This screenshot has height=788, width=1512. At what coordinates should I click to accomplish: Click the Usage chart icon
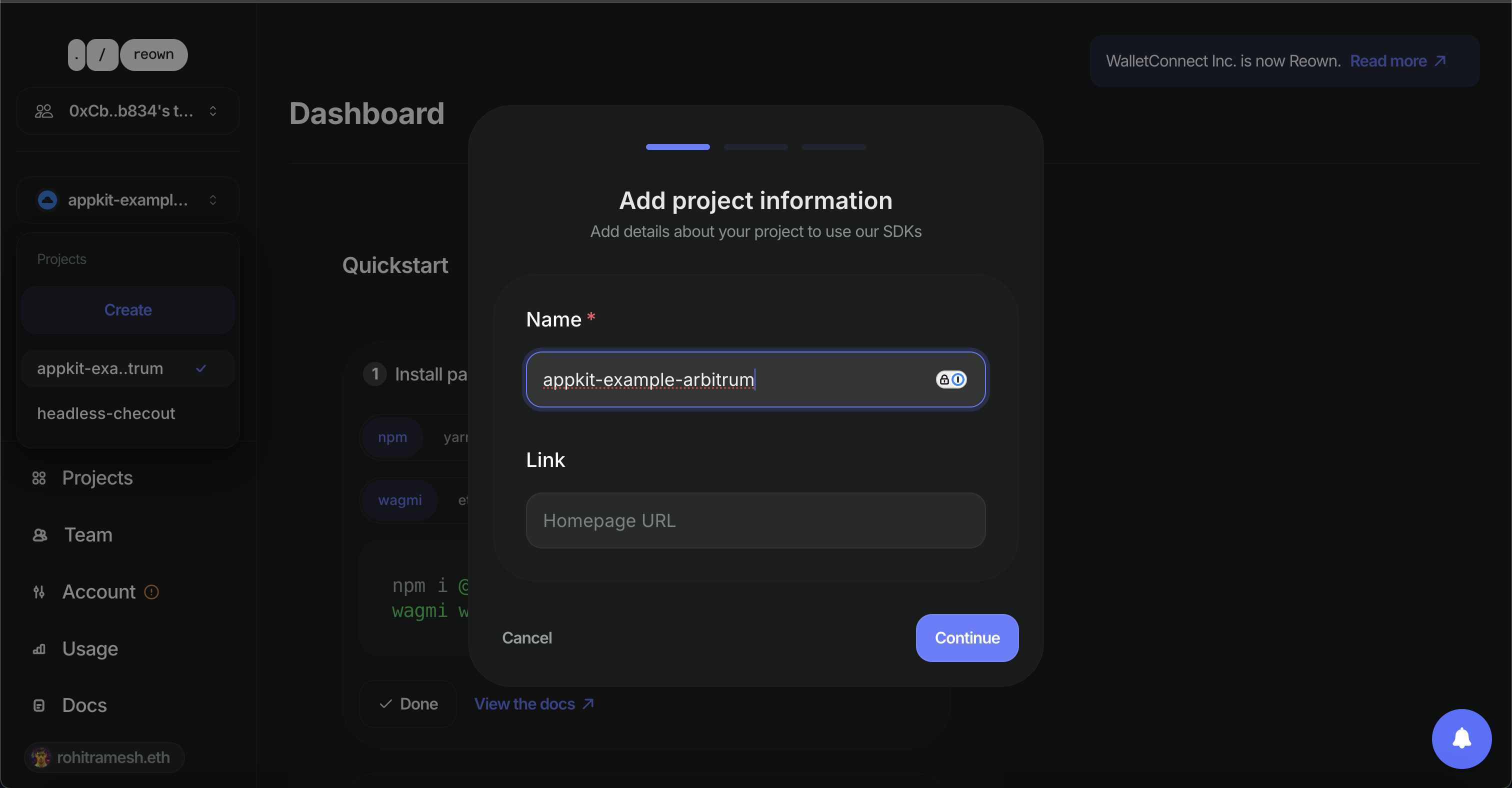point(38,649)
